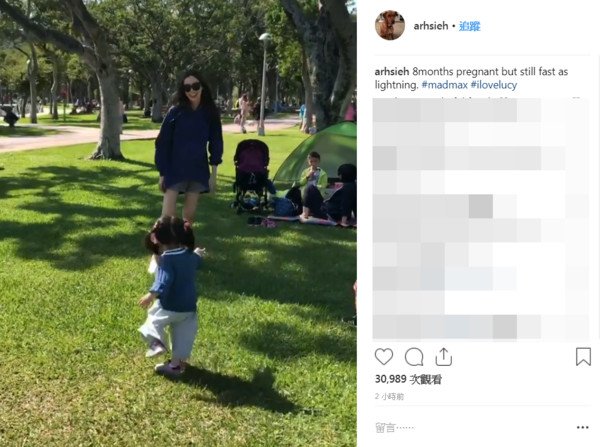Save post with bookmark icon
Screen dimensions: 600x447
(583, 357)
